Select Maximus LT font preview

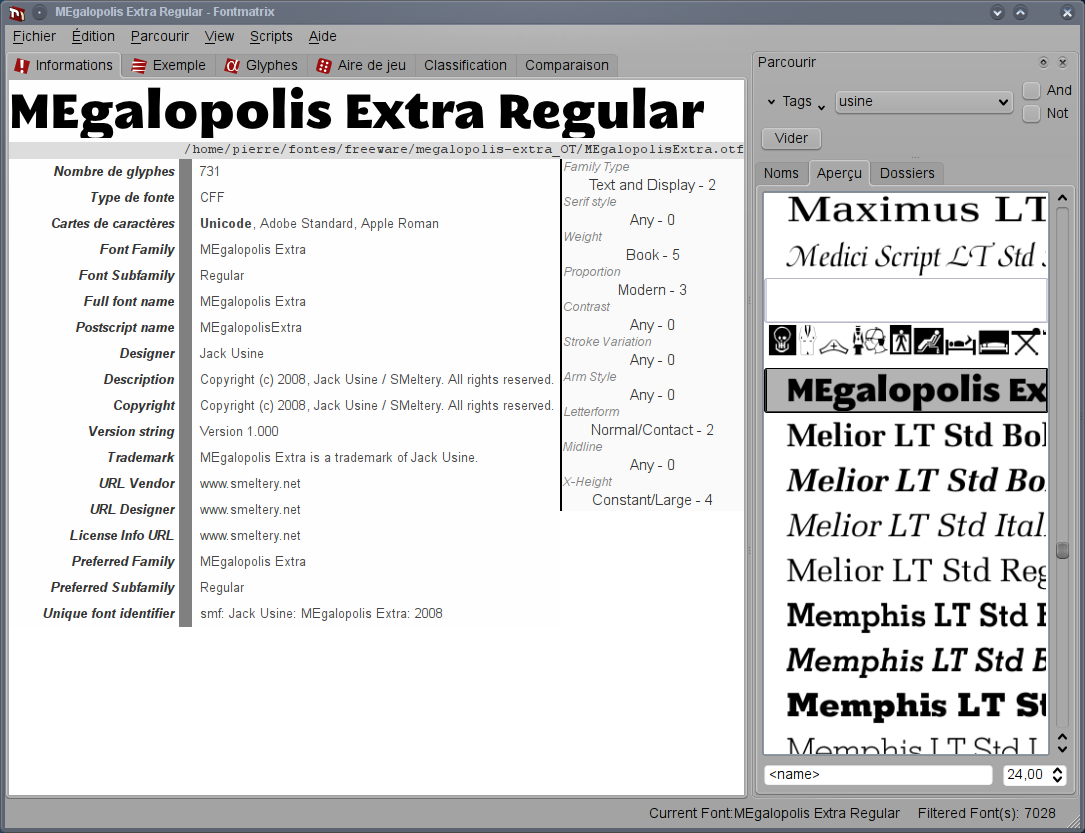pyautogui.click(x=906, y=210)
